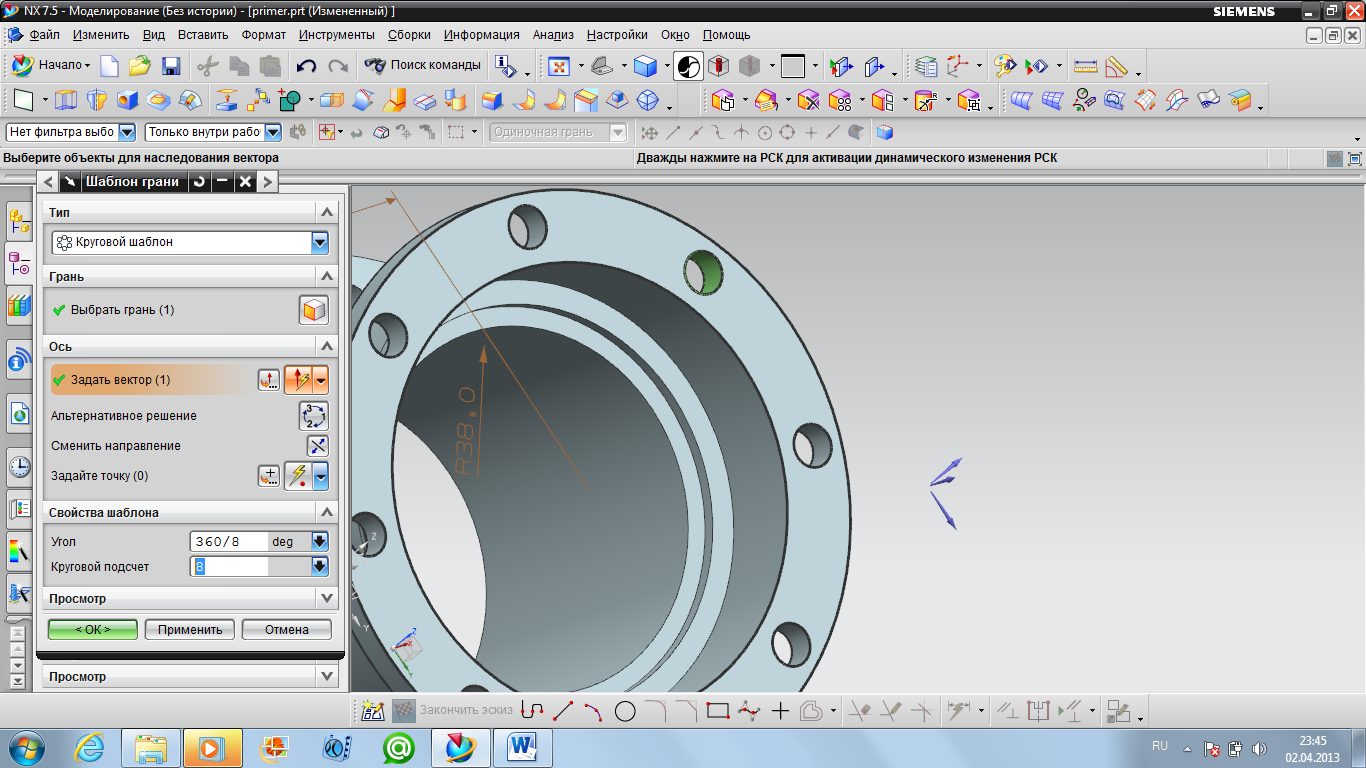Toggle the point on face snap option

tap(855, 132)
